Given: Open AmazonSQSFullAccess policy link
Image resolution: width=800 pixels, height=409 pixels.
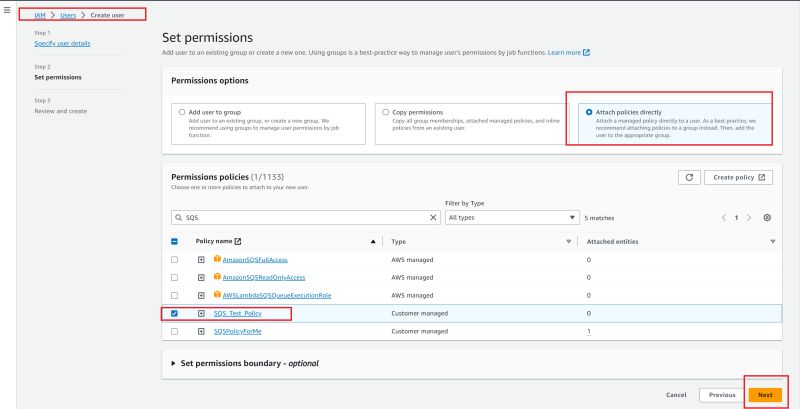Looking at the screenshot, I should pos(255,260).
